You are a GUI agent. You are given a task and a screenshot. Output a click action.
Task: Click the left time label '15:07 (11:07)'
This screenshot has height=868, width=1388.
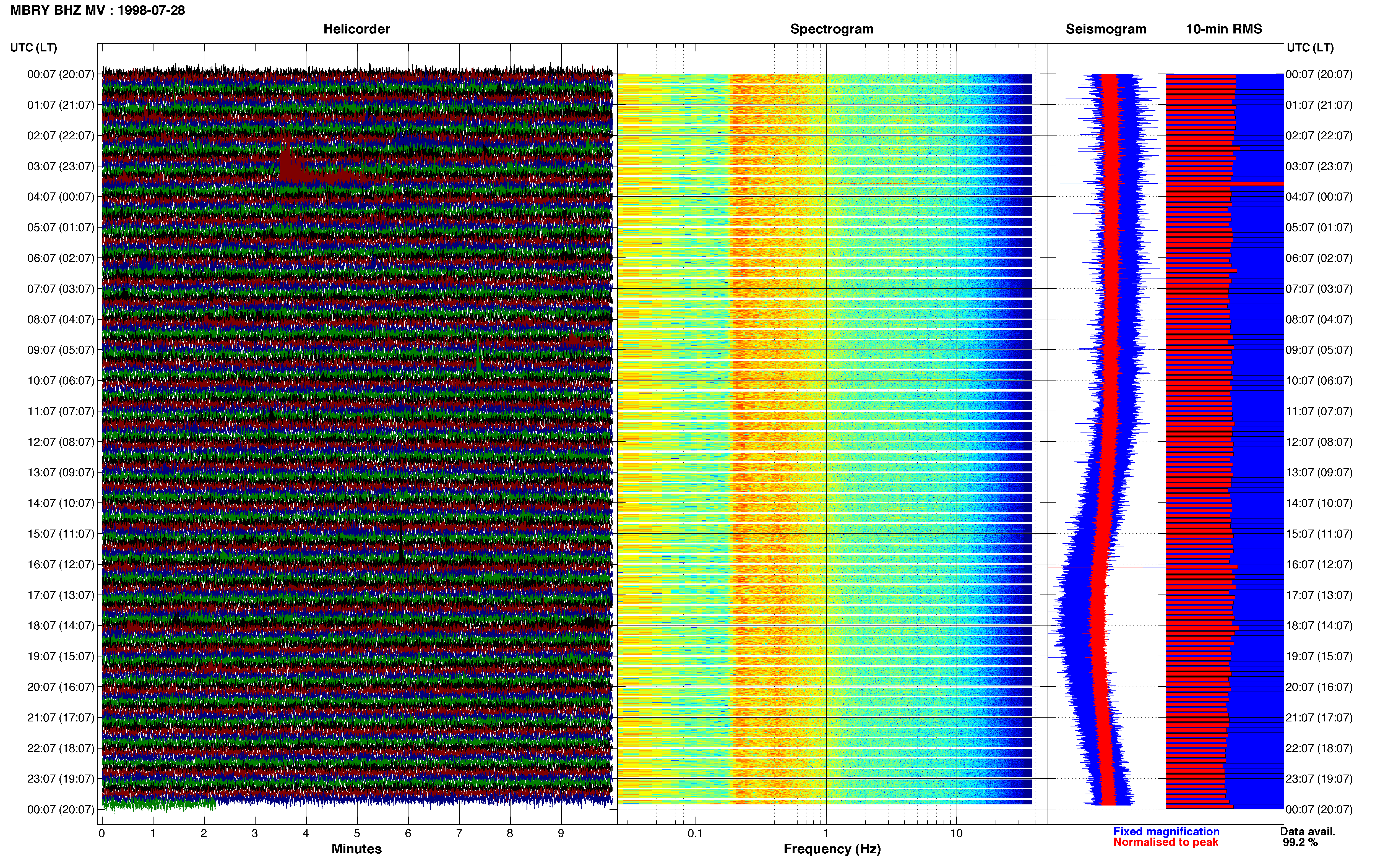(x=61, y=534)
